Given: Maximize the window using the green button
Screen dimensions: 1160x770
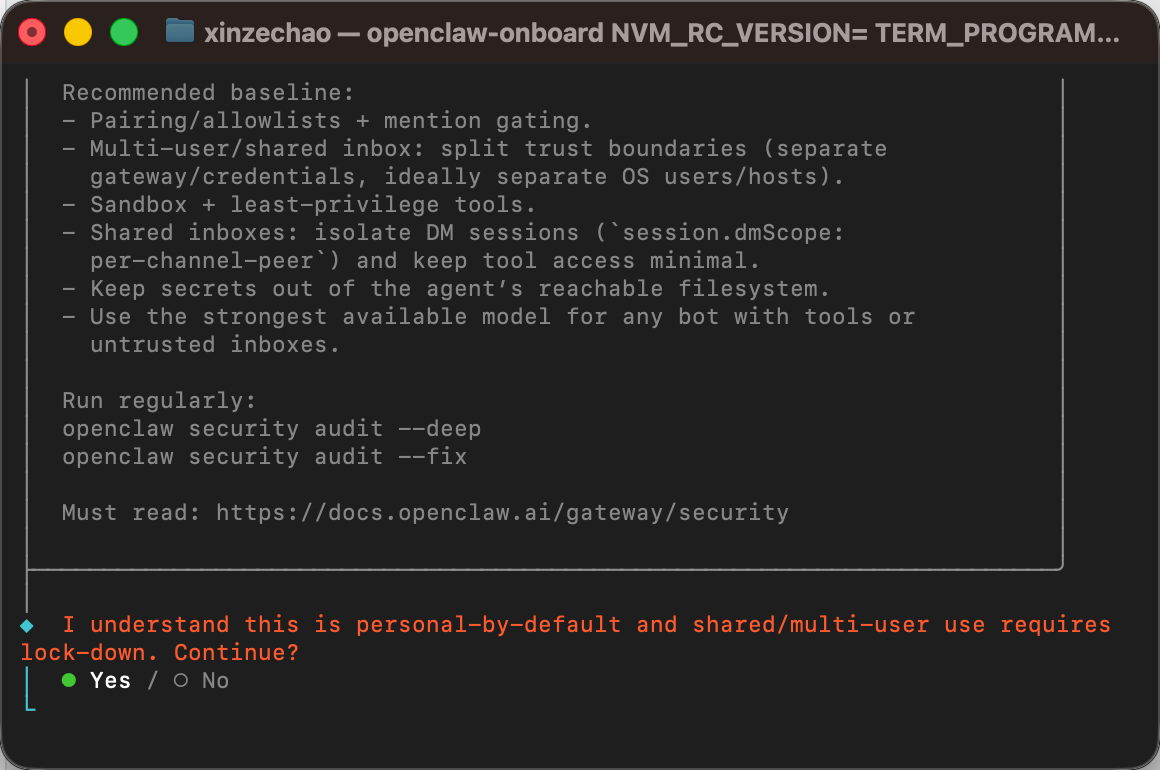Looking at the screenshot, I should tap(124, 33).
